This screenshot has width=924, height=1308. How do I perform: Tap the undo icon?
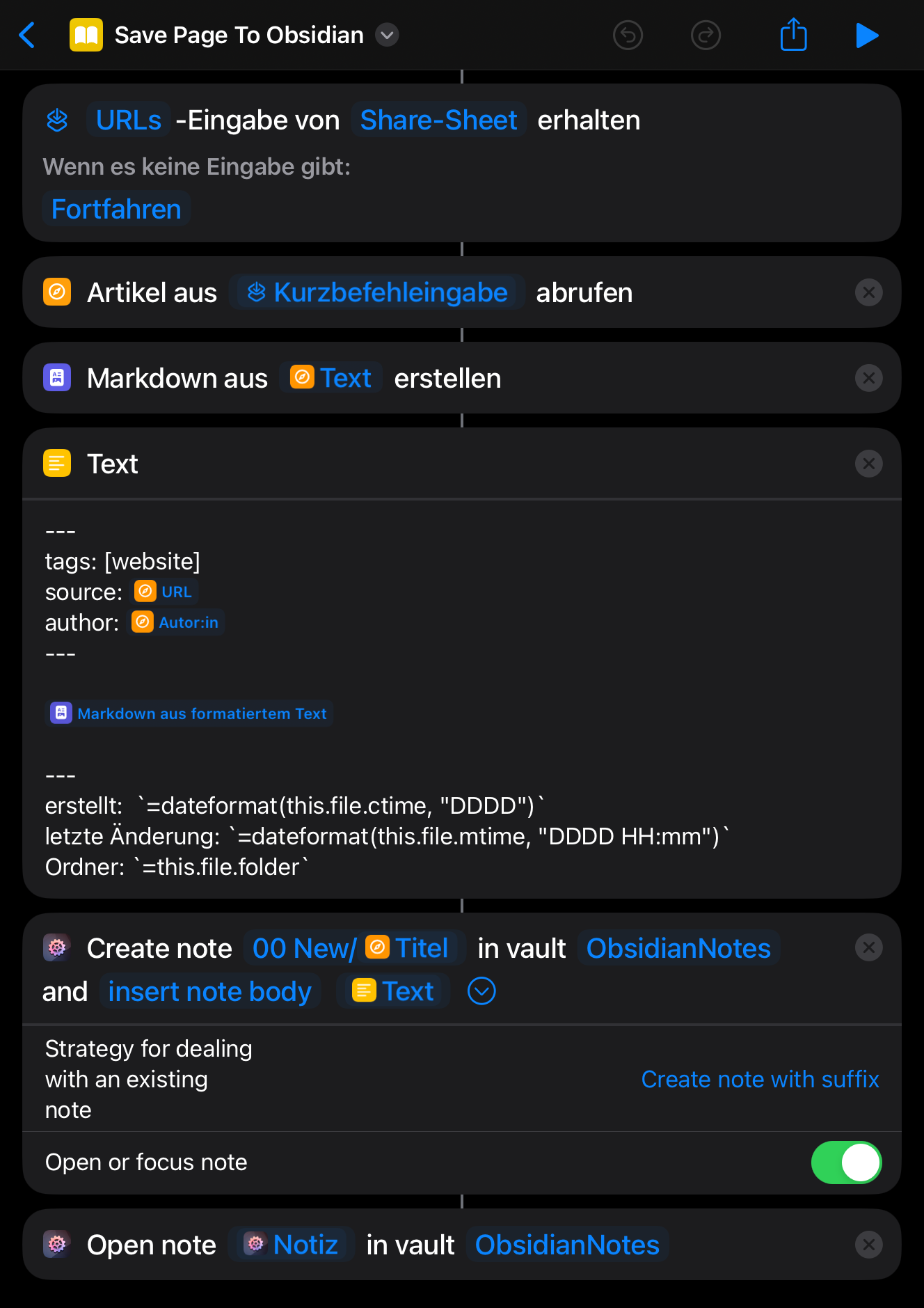(627, 35)
